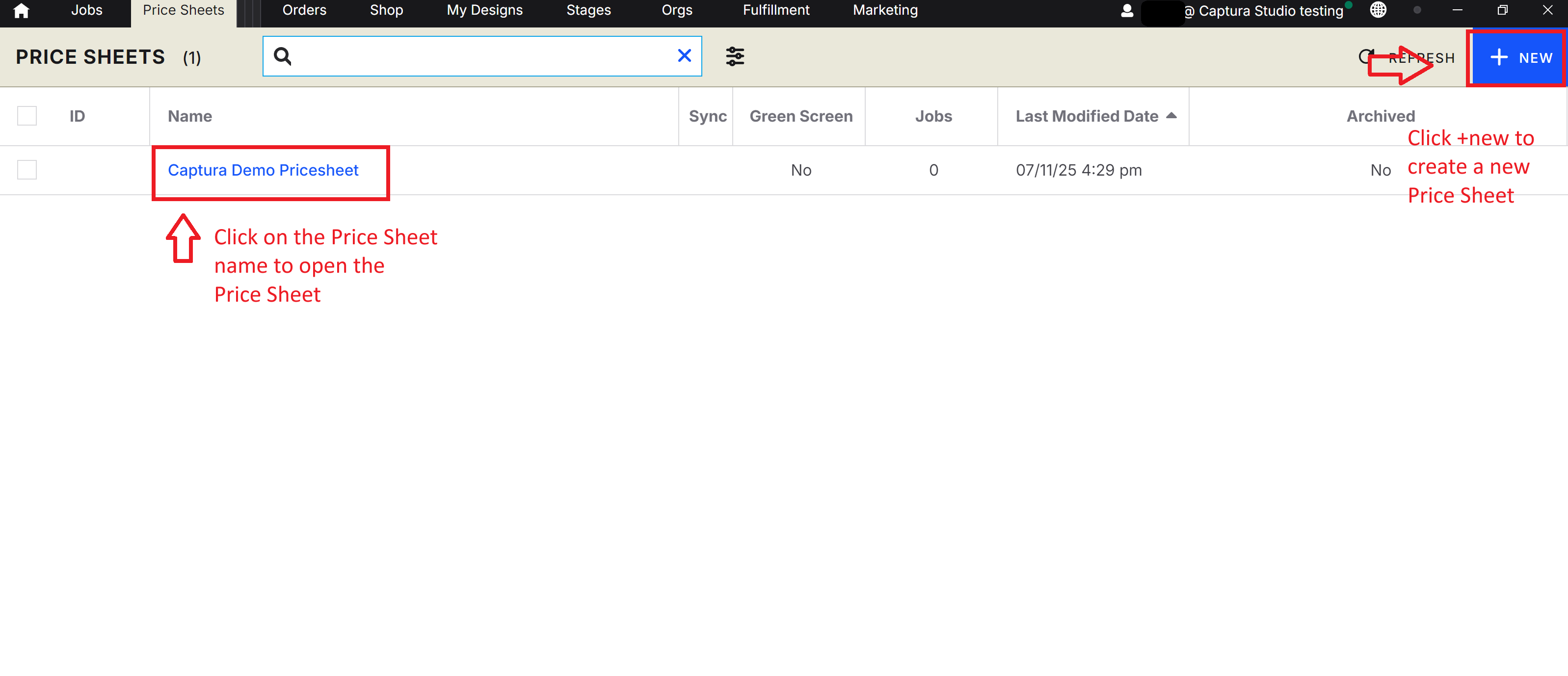The height and width of the screenshot is (676, 1568).
Task: Open the Captura Demo Pricesheet link
Action: 263,170
